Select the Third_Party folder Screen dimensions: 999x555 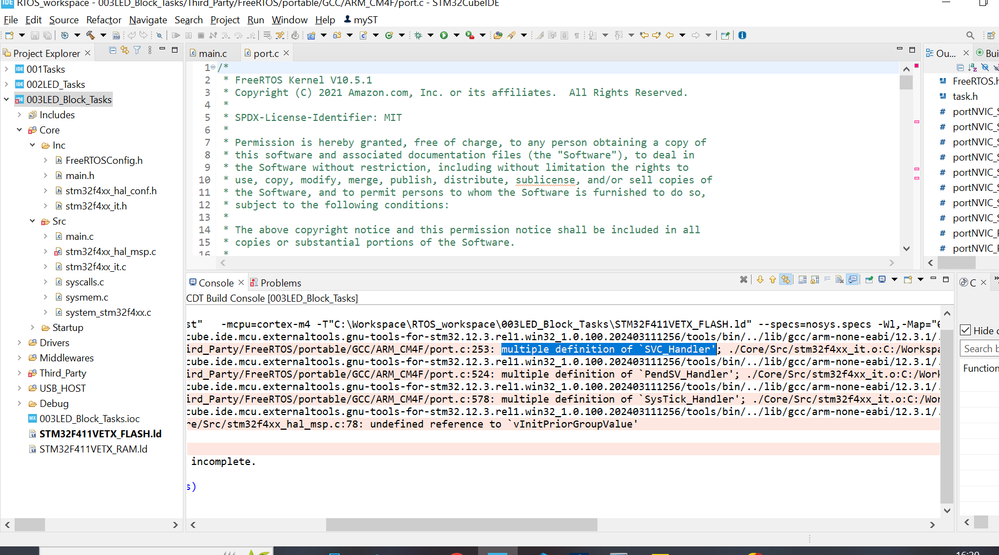click(62, 373)
